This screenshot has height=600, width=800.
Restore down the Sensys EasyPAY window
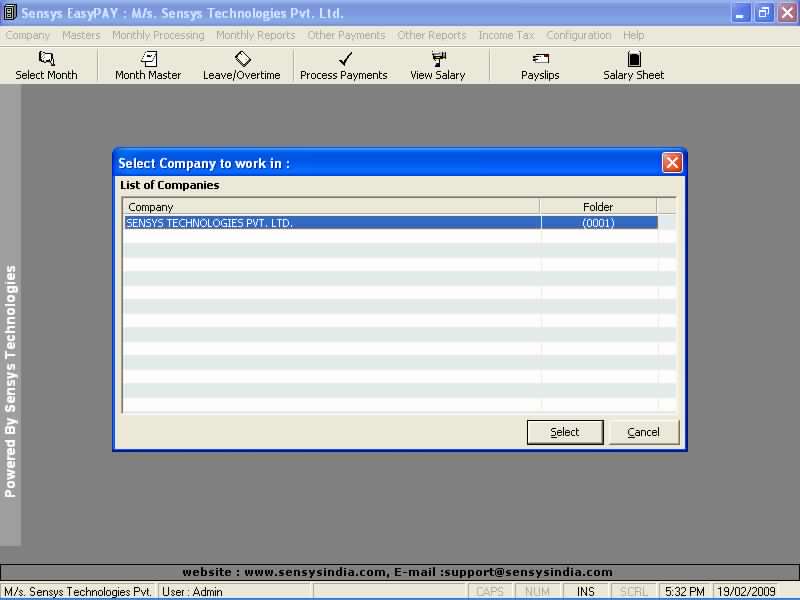coord(764,13)
